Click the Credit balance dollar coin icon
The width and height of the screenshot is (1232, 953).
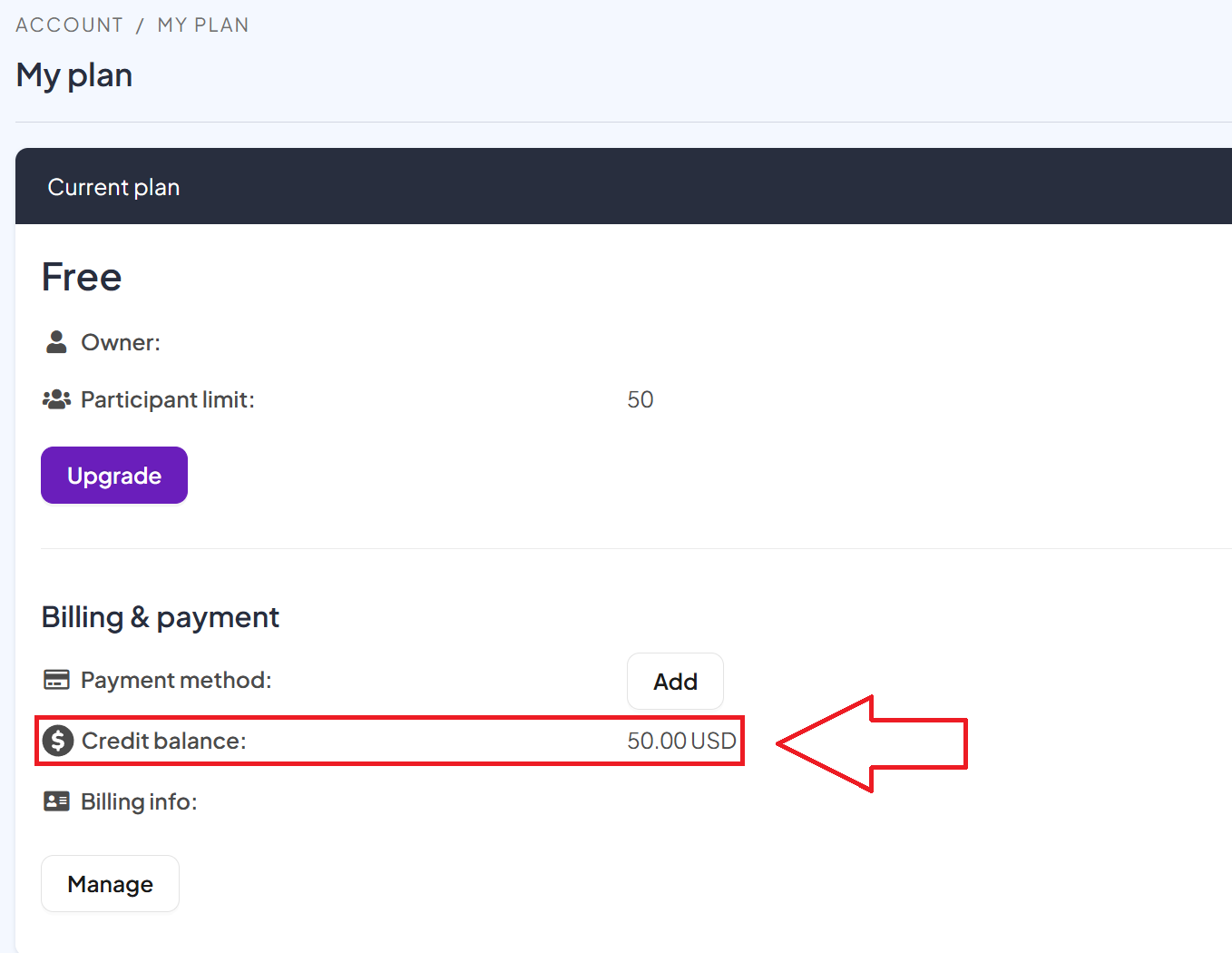58,741
